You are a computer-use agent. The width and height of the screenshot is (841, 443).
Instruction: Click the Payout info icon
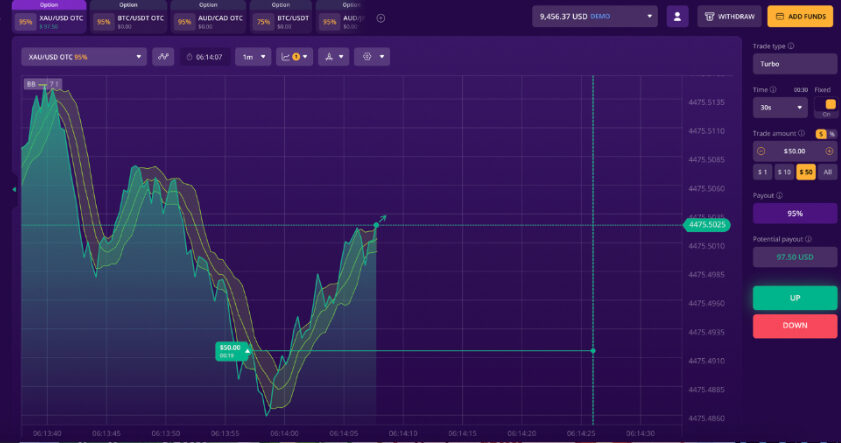click(779, 196)
